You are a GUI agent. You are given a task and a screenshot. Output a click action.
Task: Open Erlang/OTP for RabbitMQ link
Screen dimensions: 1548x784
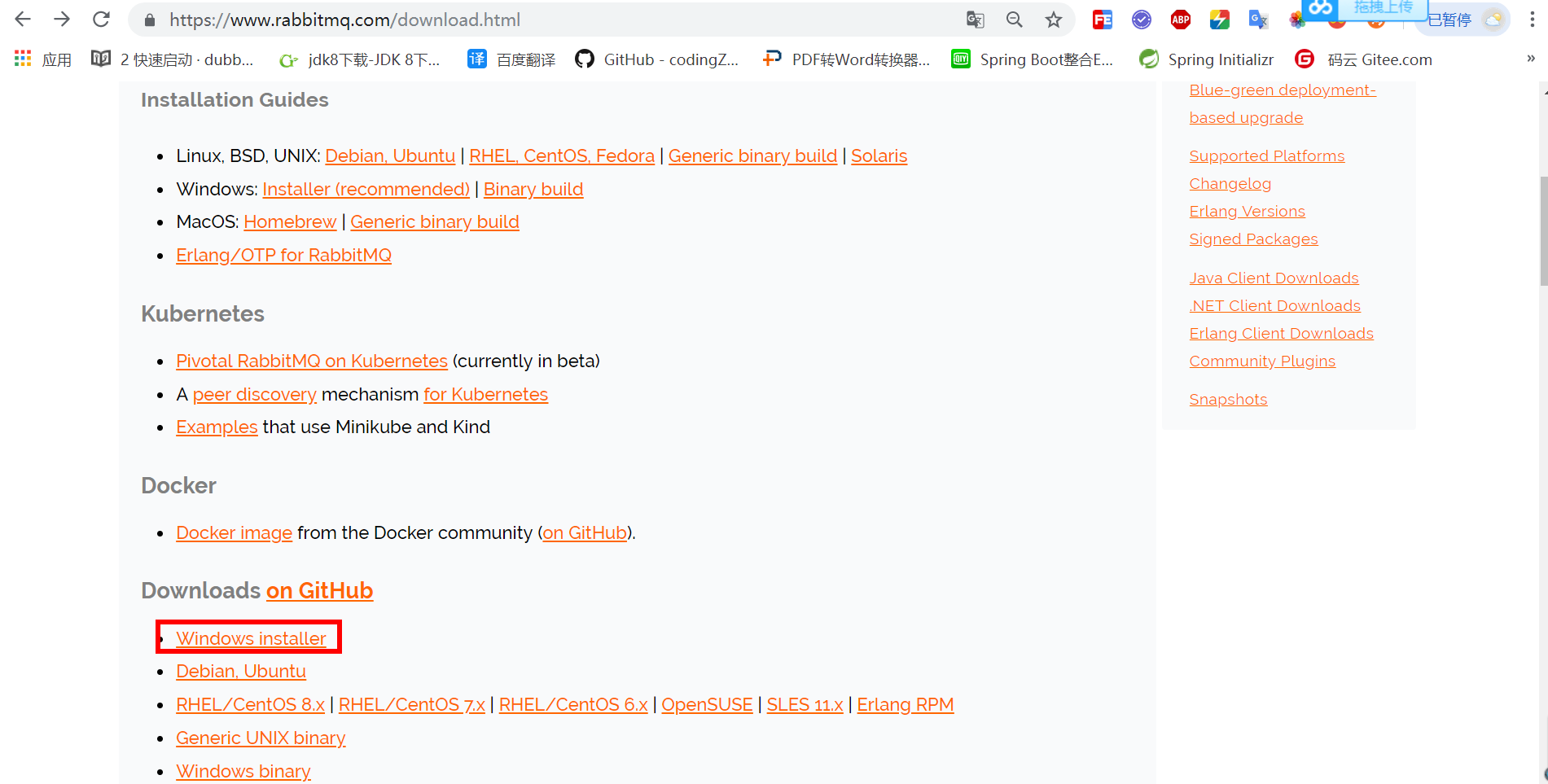click(x=283, y=255)
